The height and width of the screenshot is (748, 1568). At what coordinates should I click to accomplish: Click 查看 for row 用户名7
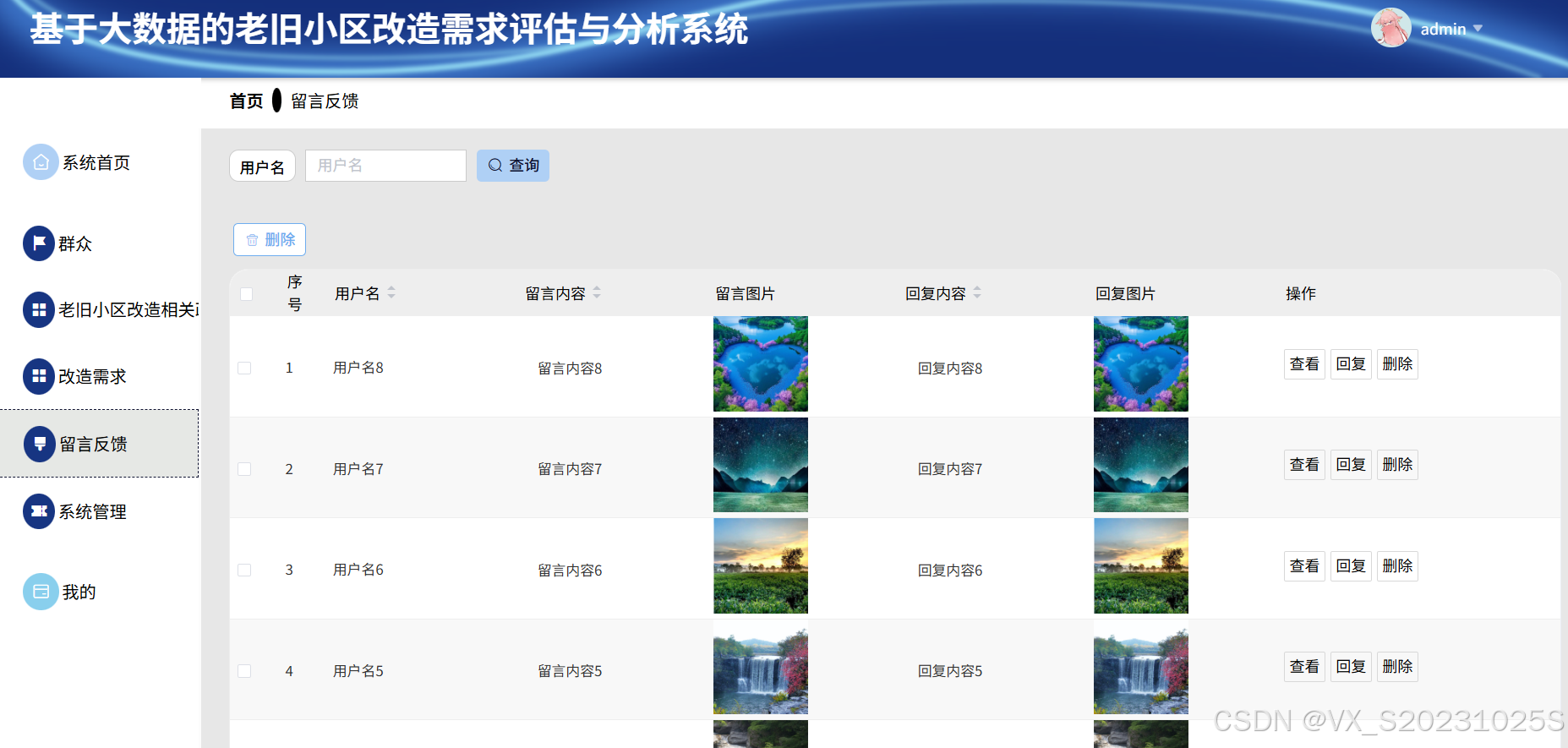click(1304, 465)
